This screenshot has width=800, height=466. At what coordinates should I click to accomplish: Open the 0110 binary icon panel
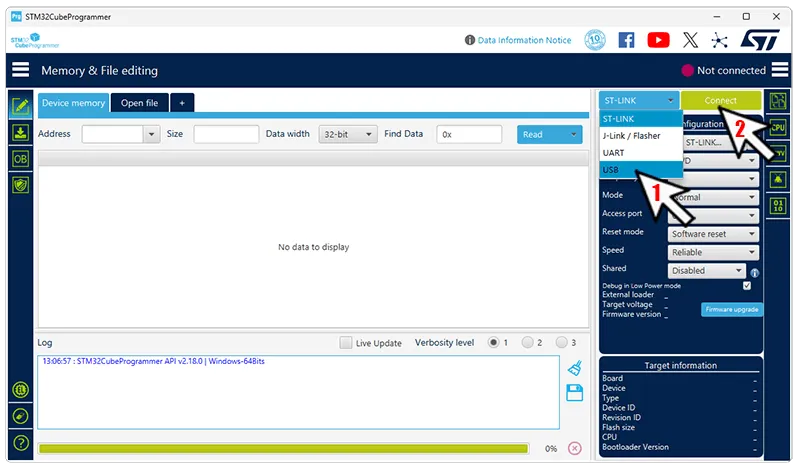tap(778, 206)
